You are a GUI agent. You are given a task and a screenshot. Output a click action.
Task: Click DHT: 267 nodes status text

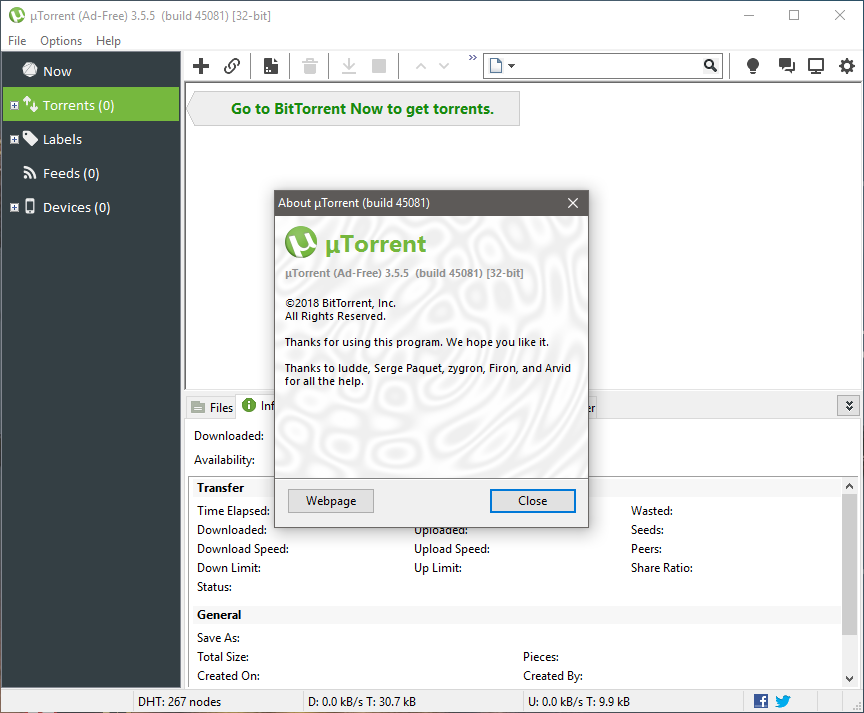pos(179,702)
